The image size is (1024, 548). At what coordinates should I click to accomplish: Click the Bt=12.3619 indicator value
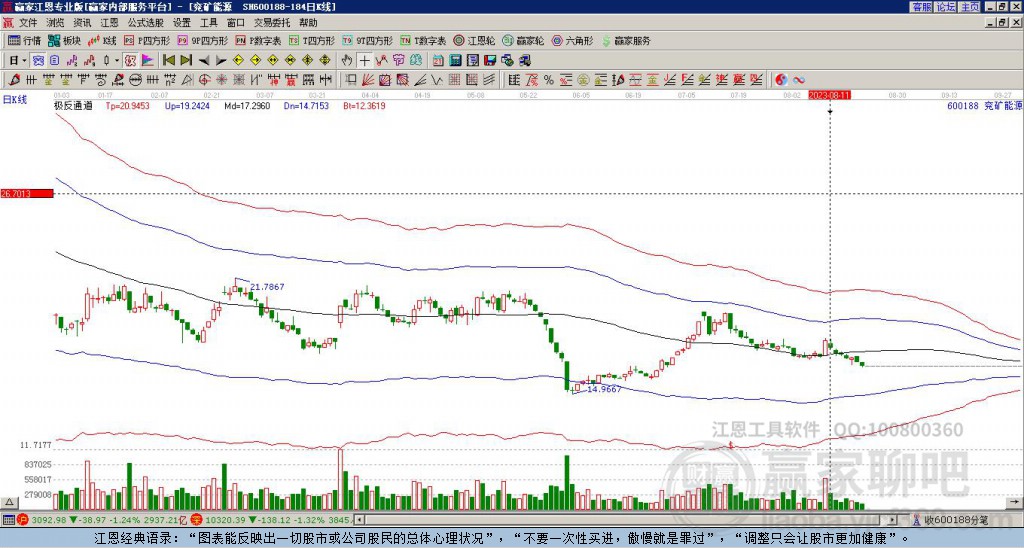tap(364, 105)
